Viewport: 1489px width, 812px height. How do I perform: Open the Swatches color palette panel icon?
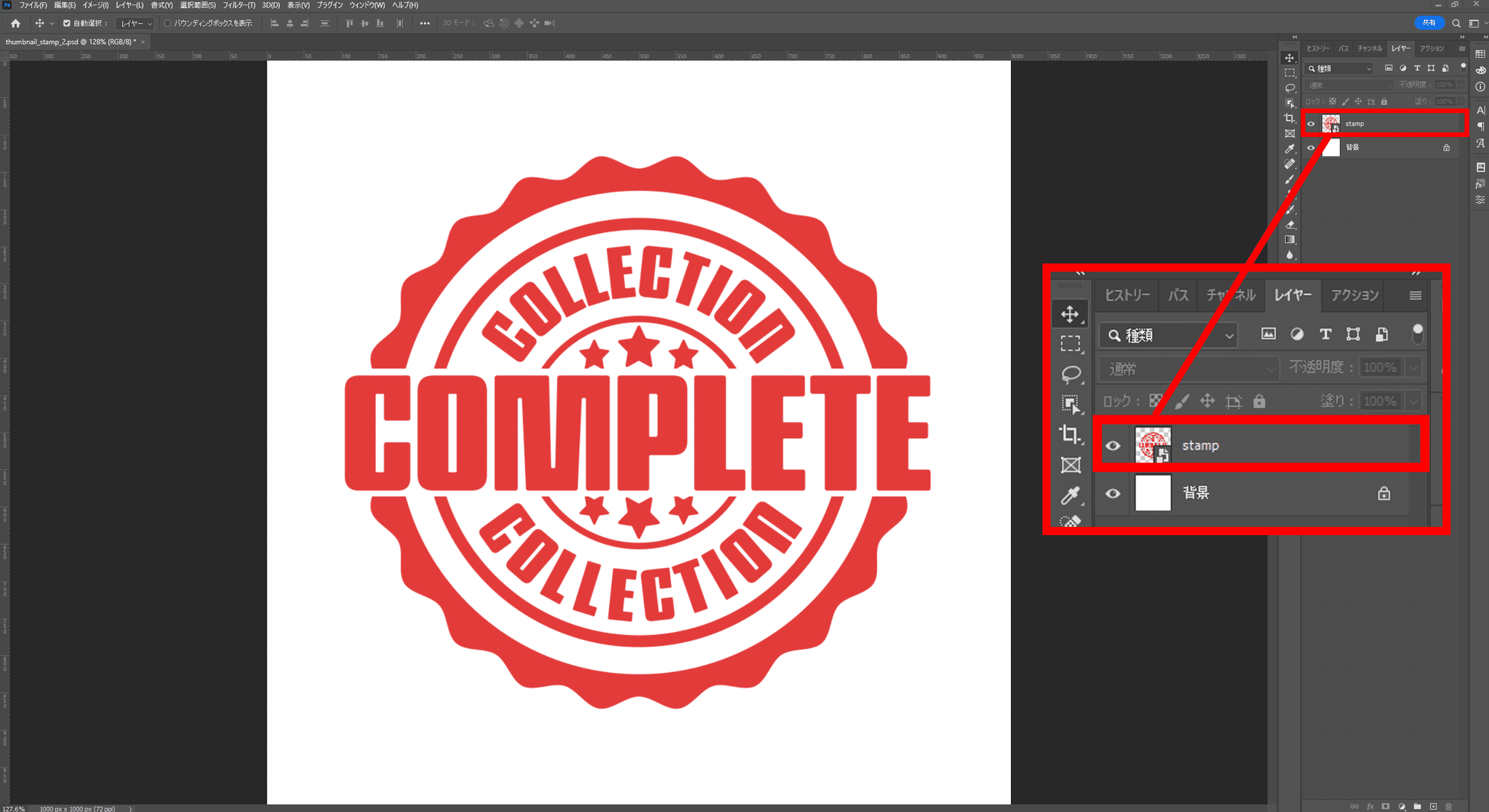click(x=1480, y=54)
